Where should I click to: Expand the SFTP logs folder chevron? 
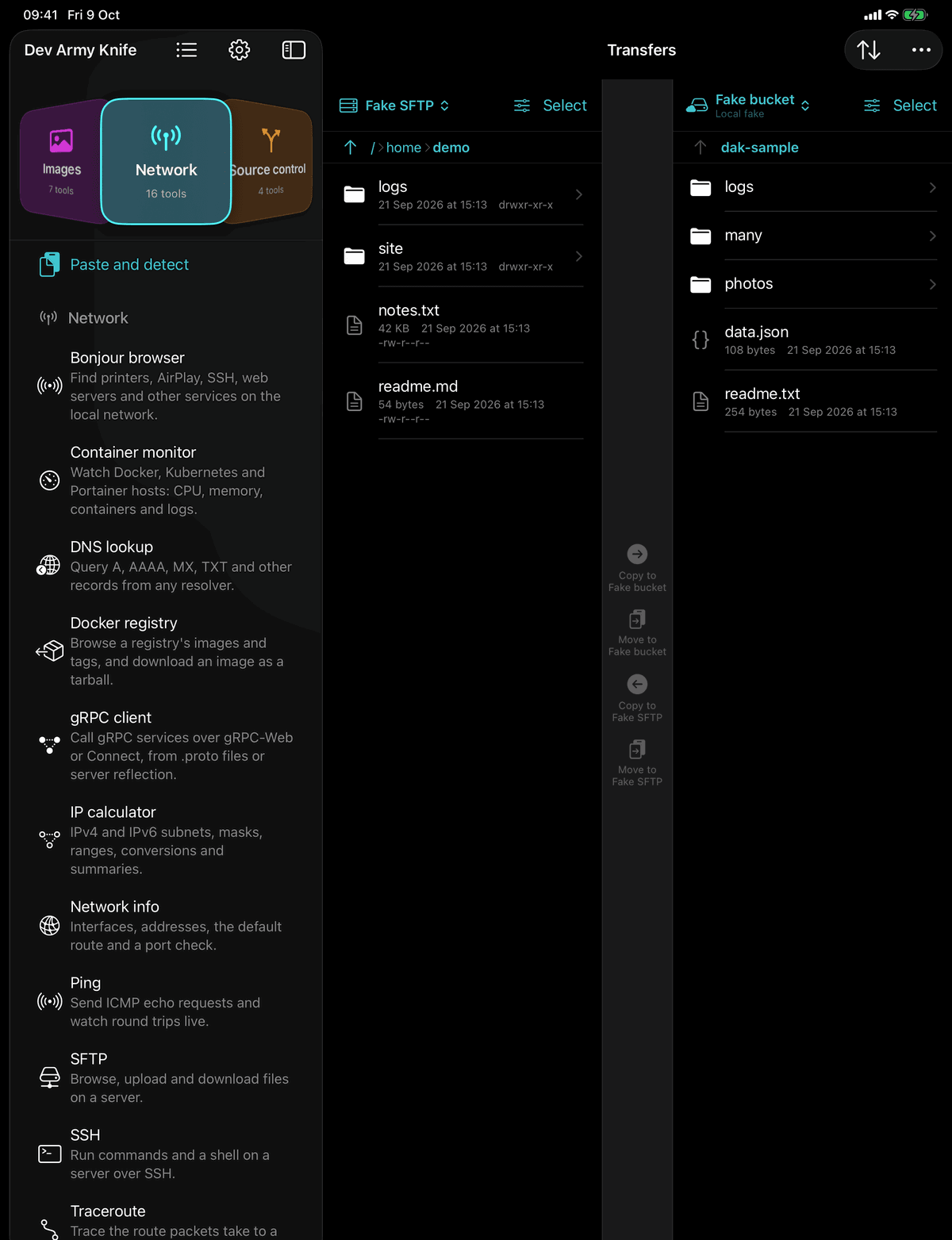(579, 194)
